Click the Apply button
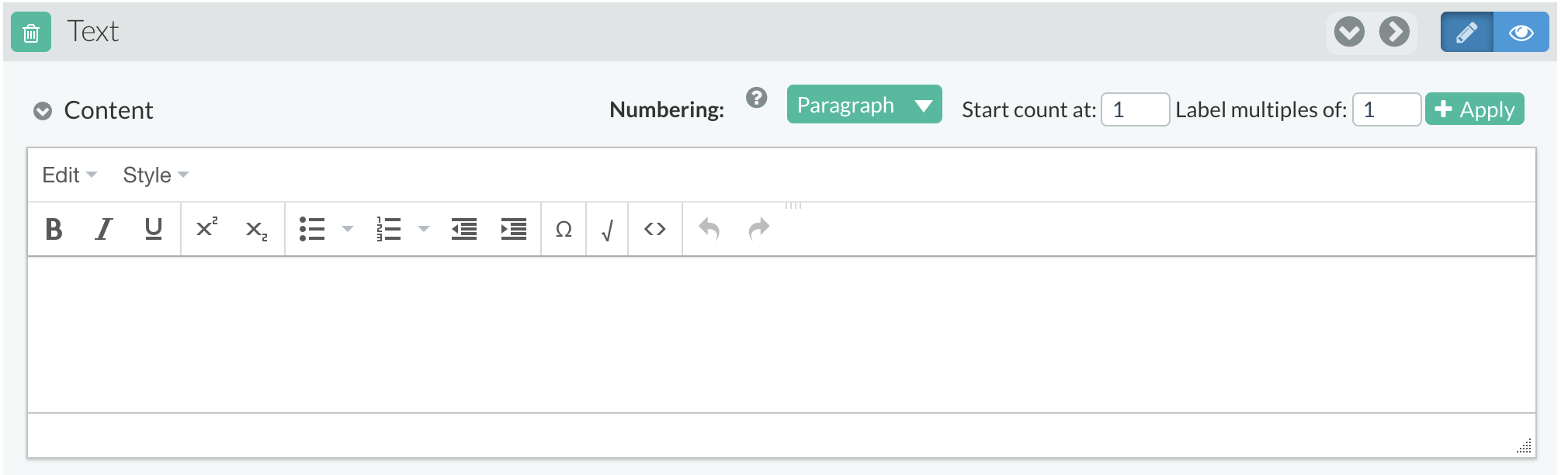The width and height of the screenshot is (1568, 475). click(x=1475, y=109)
